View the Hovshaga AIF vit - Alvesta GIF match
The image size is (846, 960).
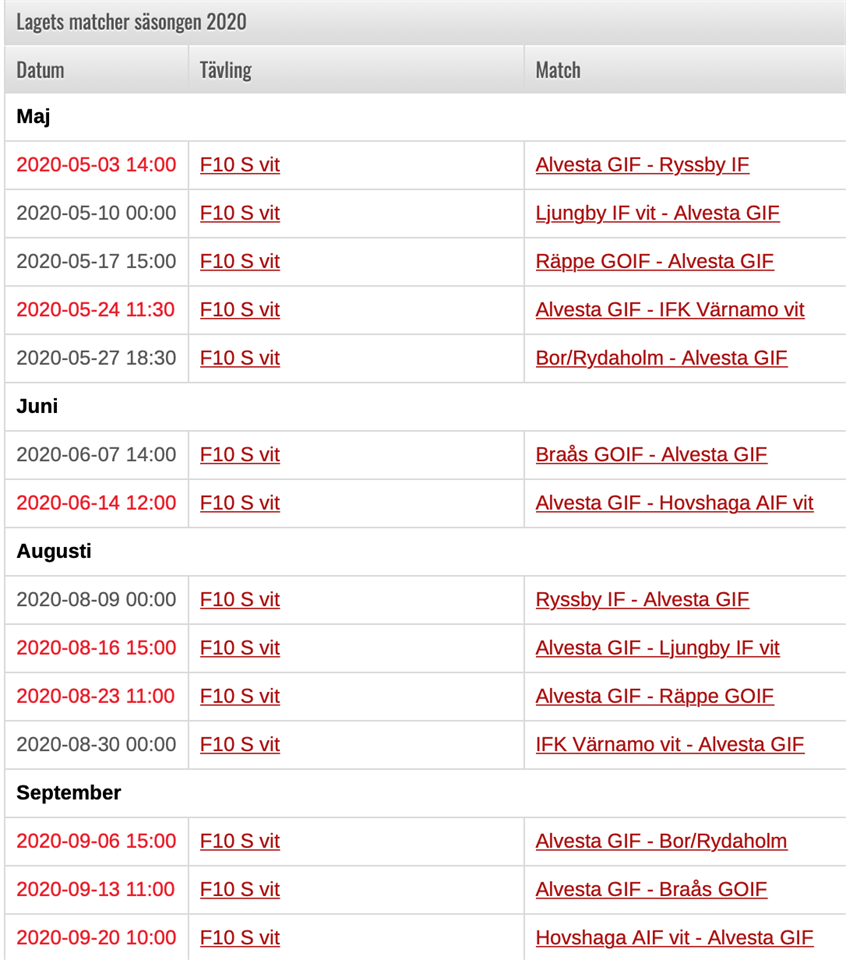pyautogui.click(x=674, y=938)
